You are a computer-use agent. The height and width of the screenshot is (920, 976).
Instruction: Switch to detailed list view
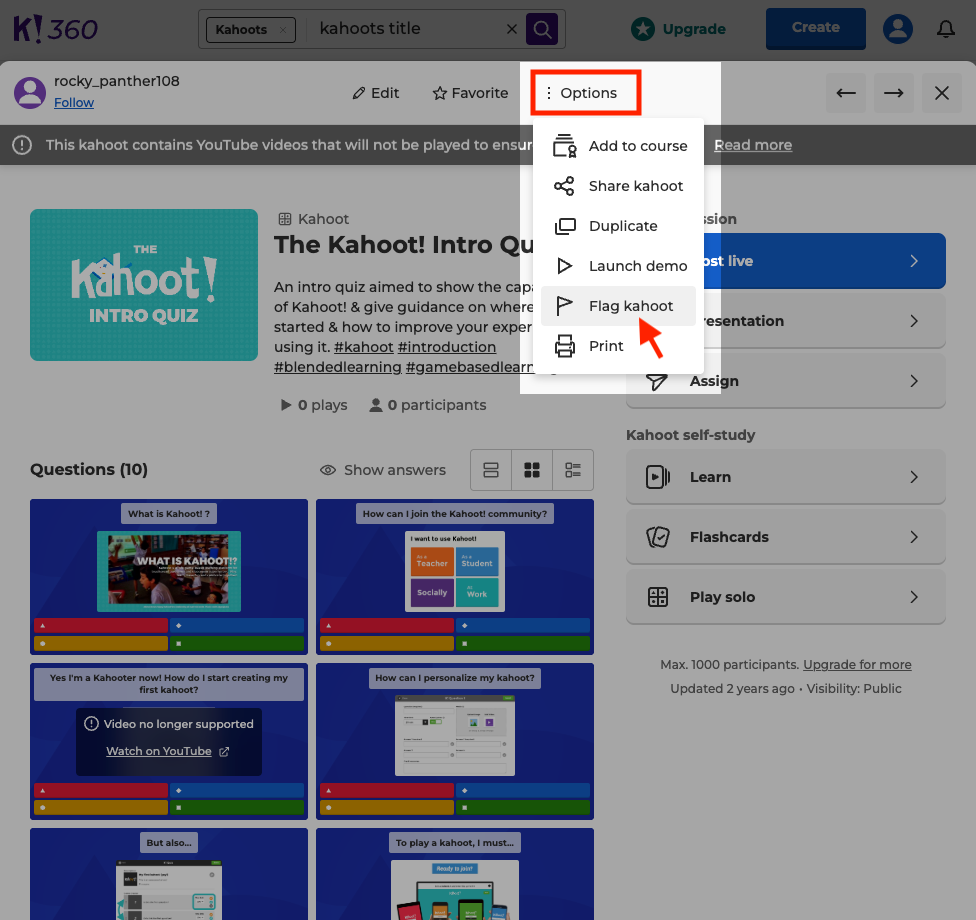point(573,470)
